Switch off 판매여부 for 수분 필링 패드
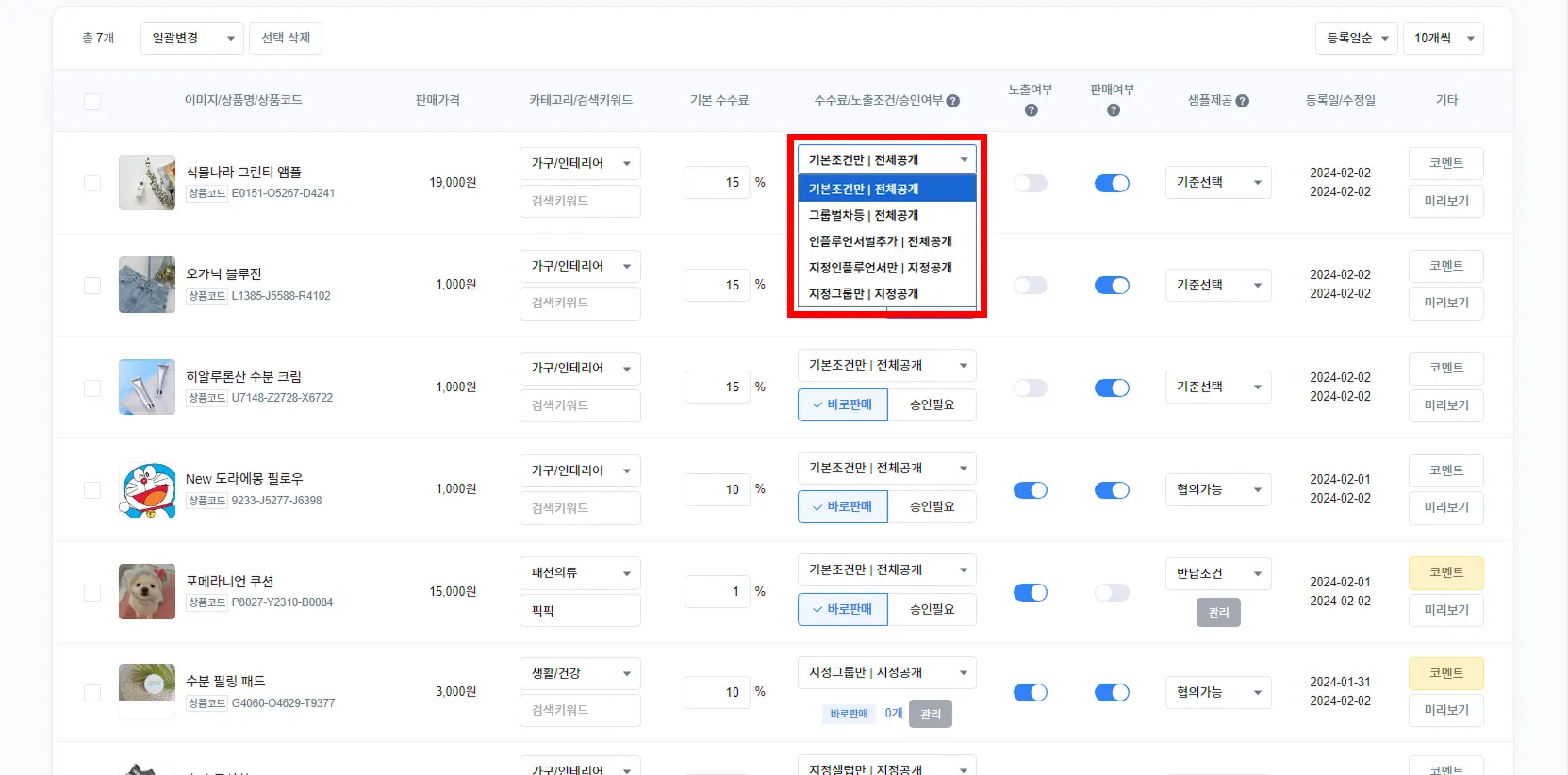This screenshot has width=1568, height=775. coord(1113,693)
